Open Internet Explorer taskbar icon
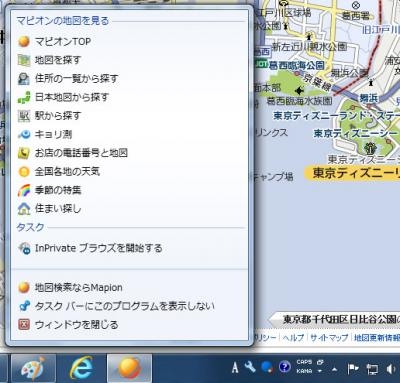This screenshot has height=383, width=400. point(81,368)
